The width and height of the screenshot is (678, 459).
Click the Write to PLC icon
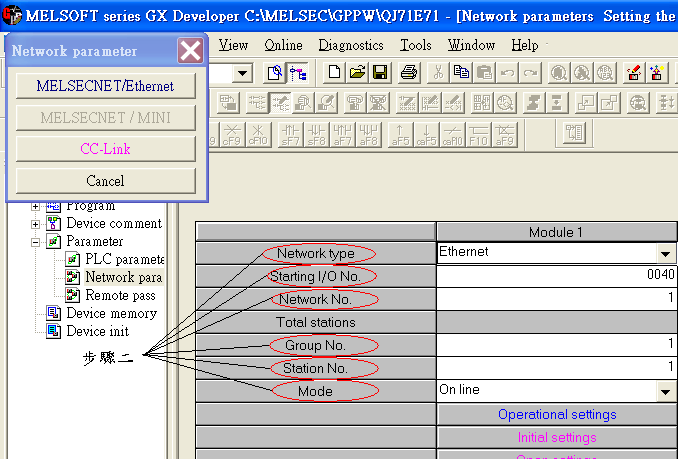(x=634, y=72)
